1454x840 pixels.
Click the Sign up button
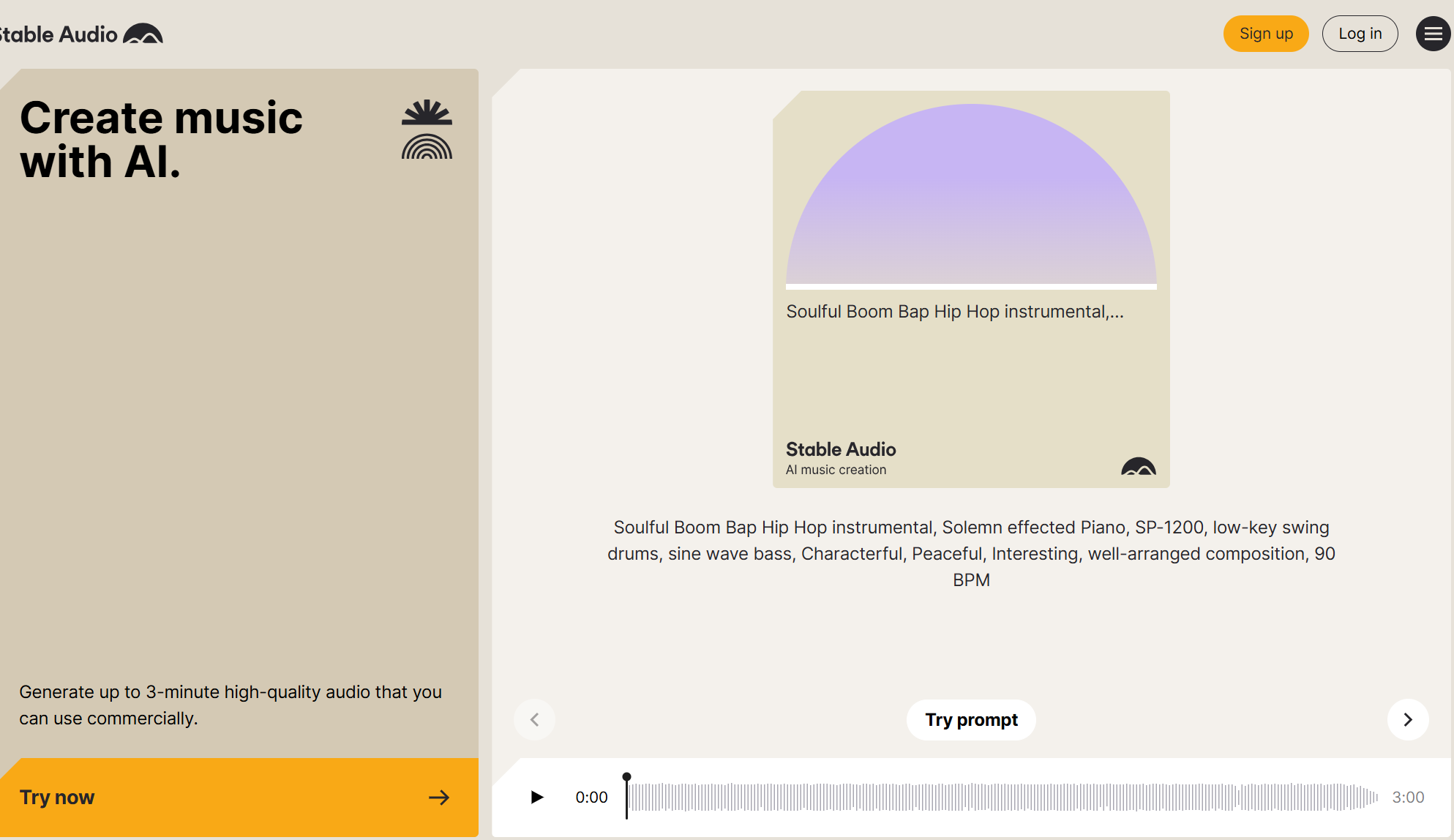tap(1266, 34)
